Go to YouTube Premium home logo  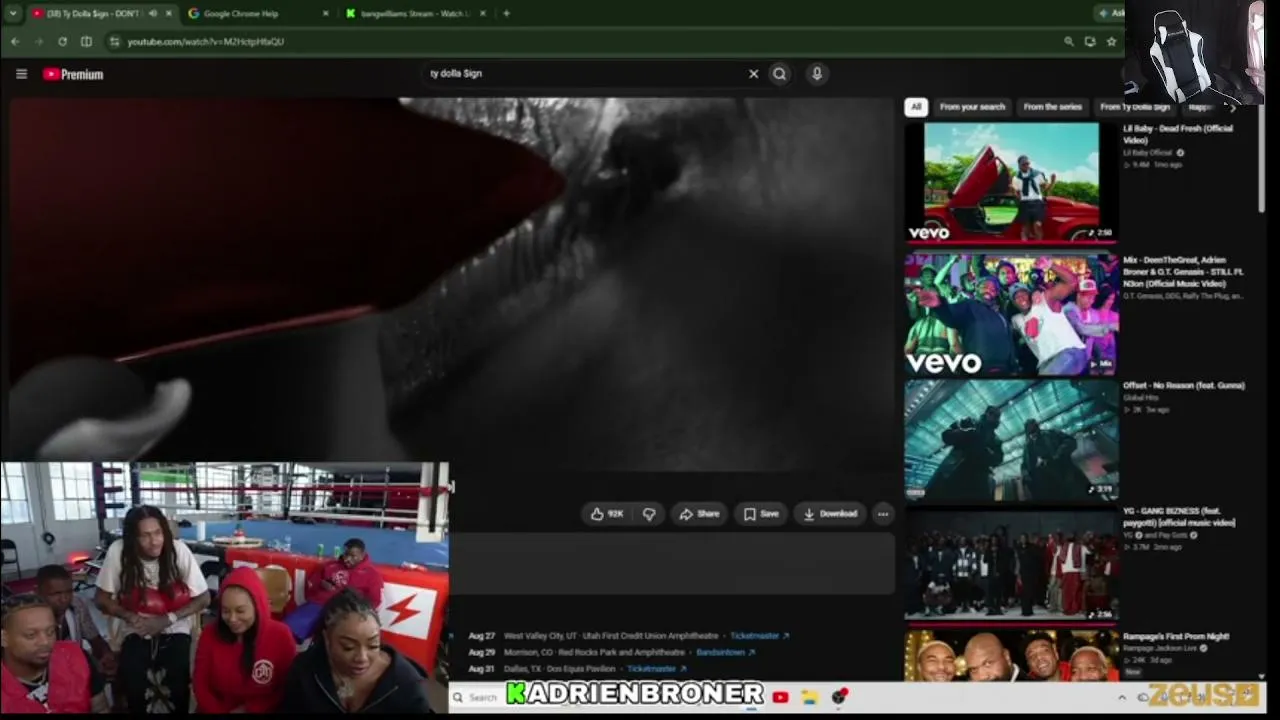click(73, 74)
